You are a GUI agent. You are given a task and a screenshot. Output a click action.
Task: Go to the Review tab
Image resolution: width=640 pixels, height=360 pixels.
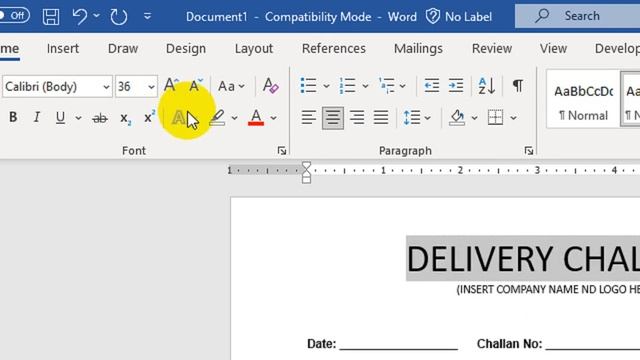pyautogui.click(x=492, y=49)
